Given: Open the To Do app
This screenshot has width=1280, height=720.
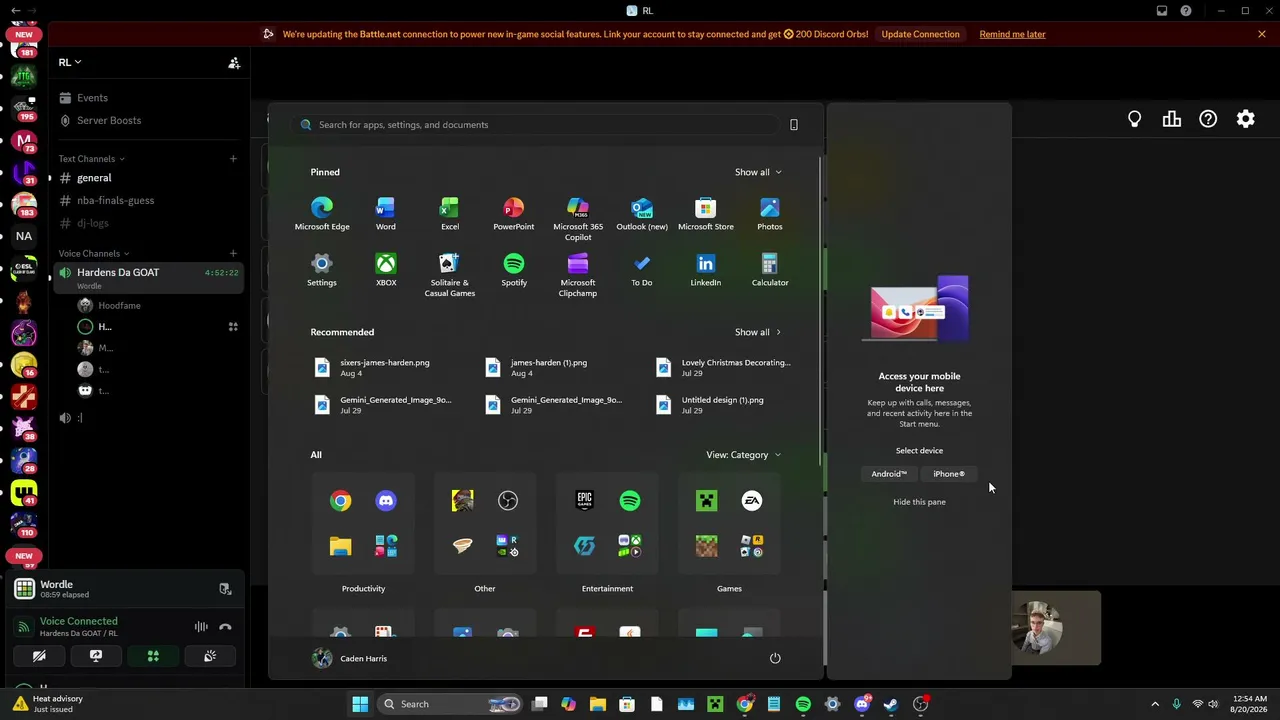Looking at the screenshot, I should 642,270.
